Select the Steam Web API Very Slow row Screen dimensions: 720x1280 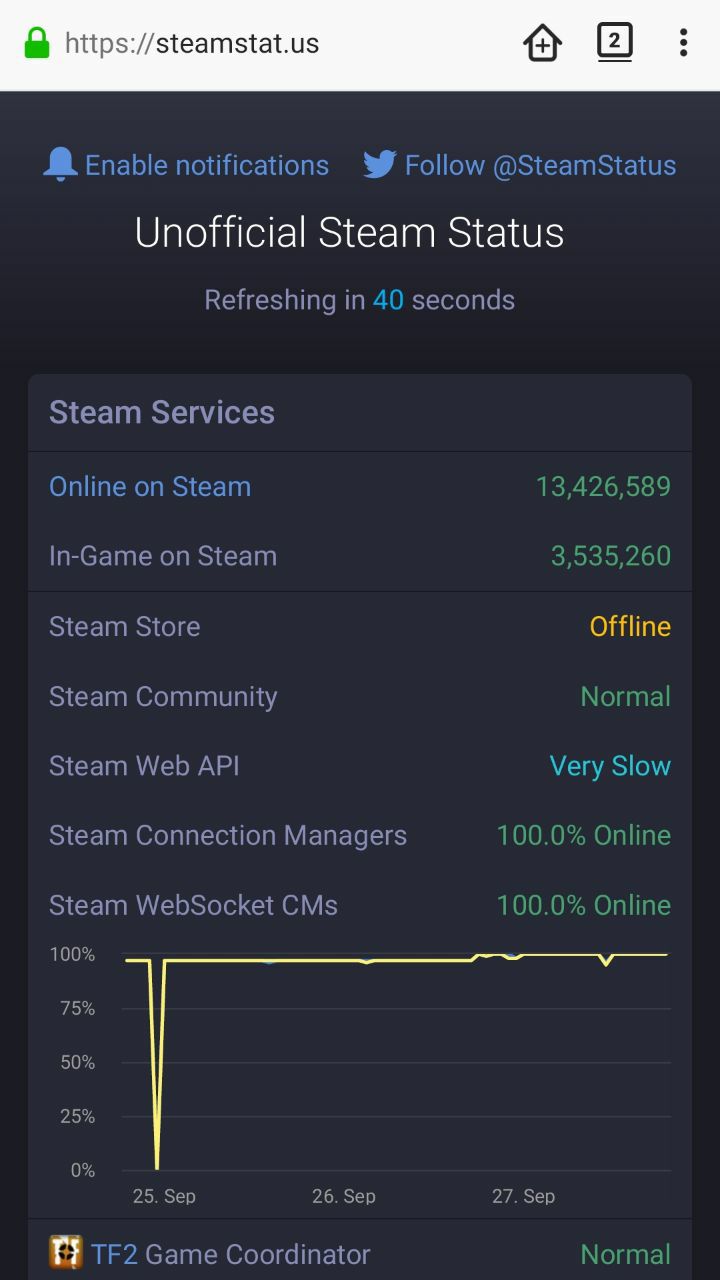[360, 766]
